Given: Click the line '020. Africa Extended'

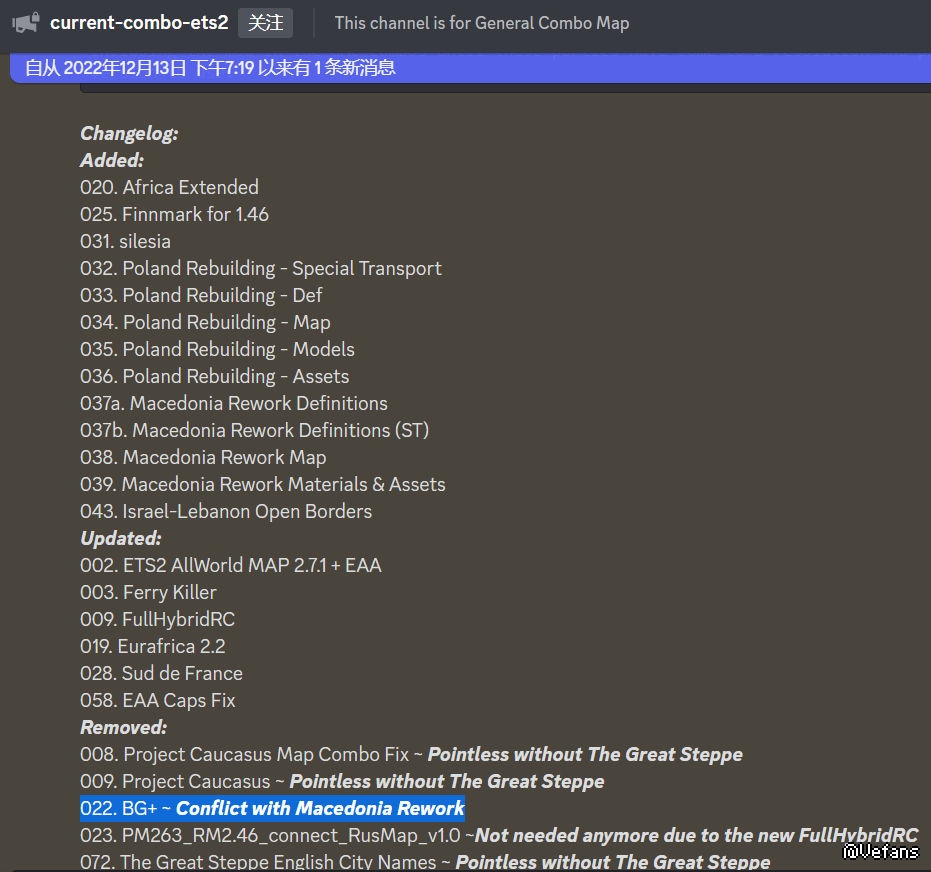Looking at the screenshot, I should click(x=169, y=188).
